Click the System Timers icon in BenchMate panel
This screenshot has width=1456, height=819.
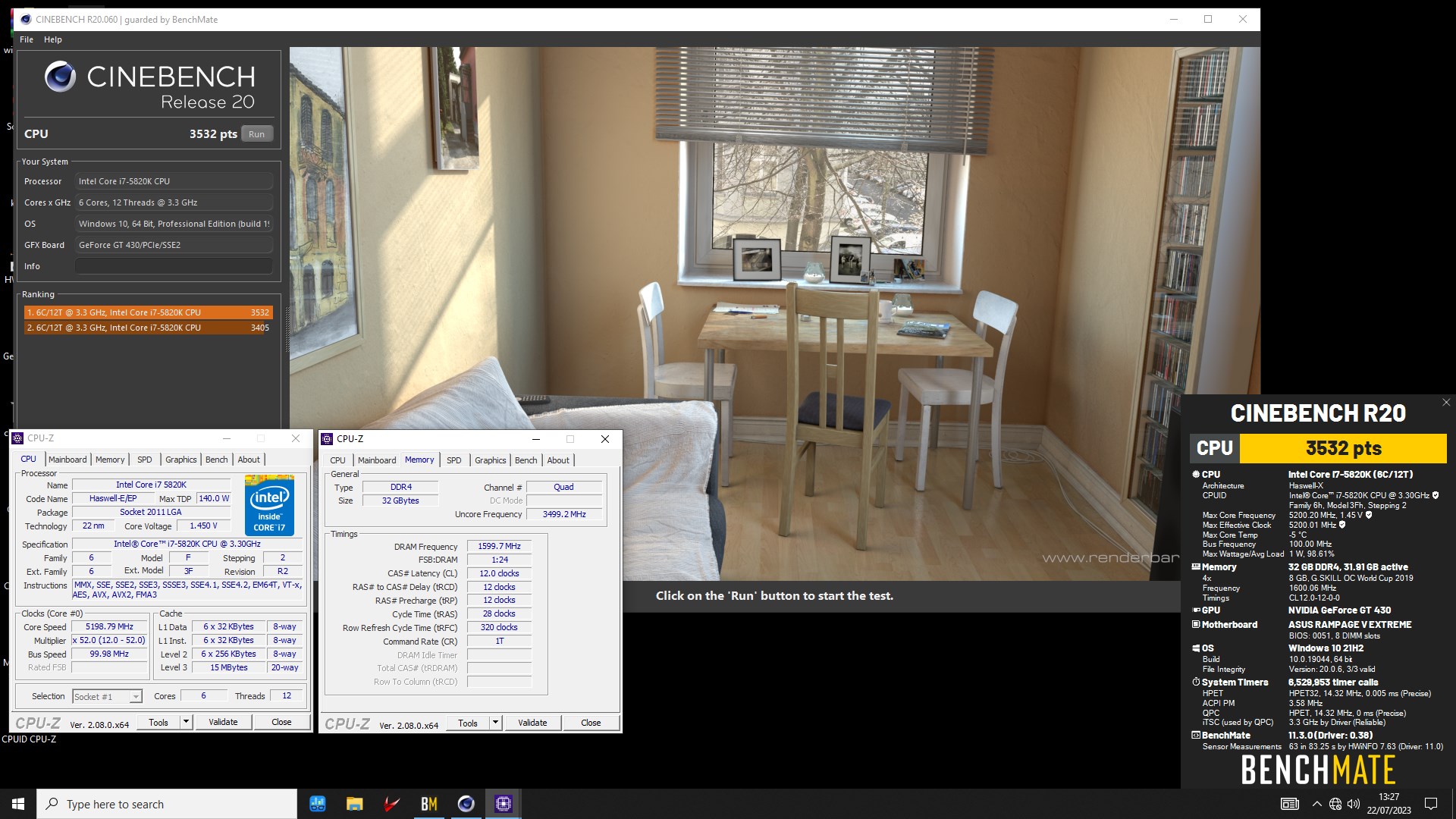point(1196,682)
